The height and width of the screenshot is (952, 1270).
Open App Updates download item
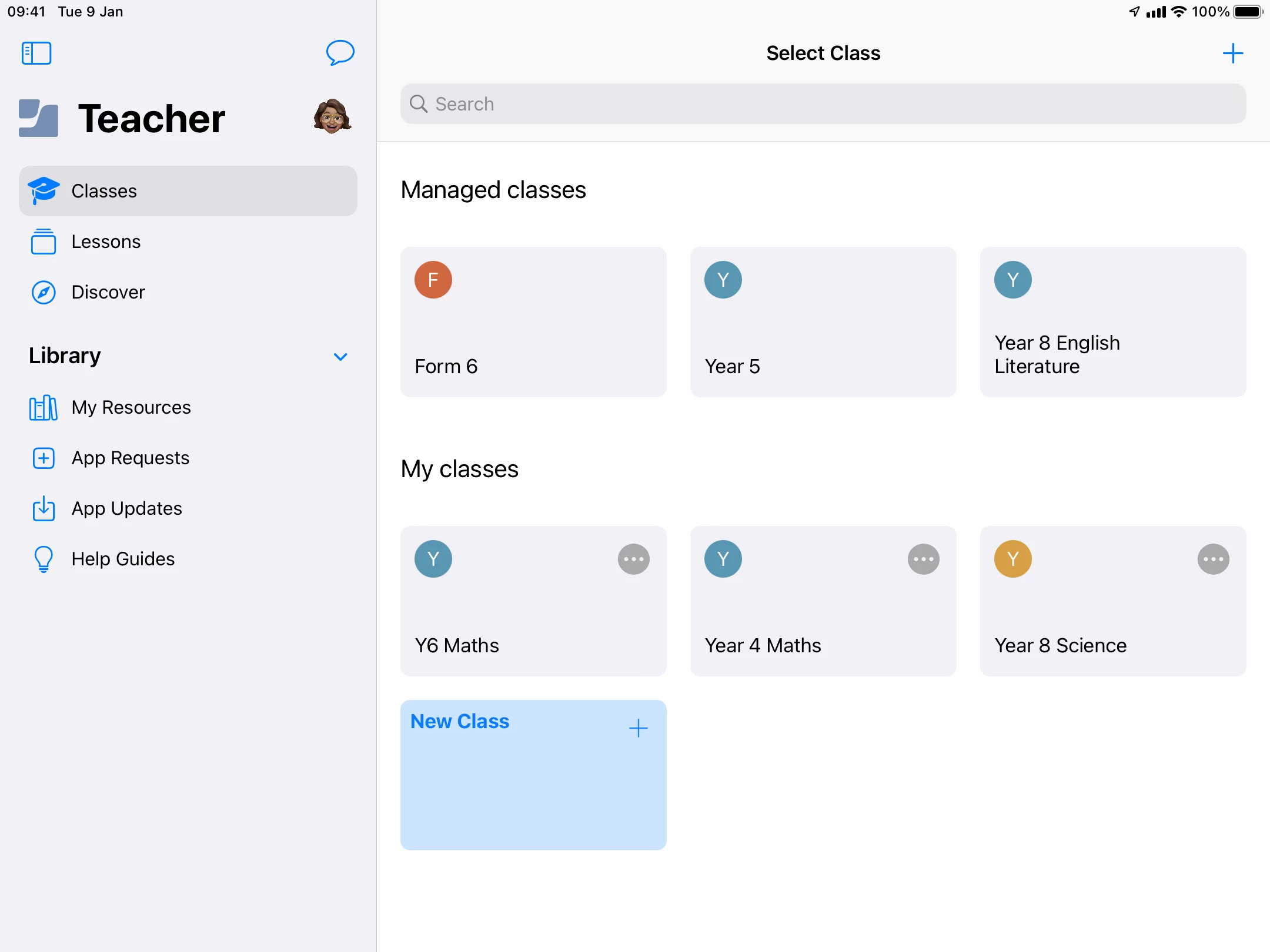pyautogui.click(x=126, y=508)
